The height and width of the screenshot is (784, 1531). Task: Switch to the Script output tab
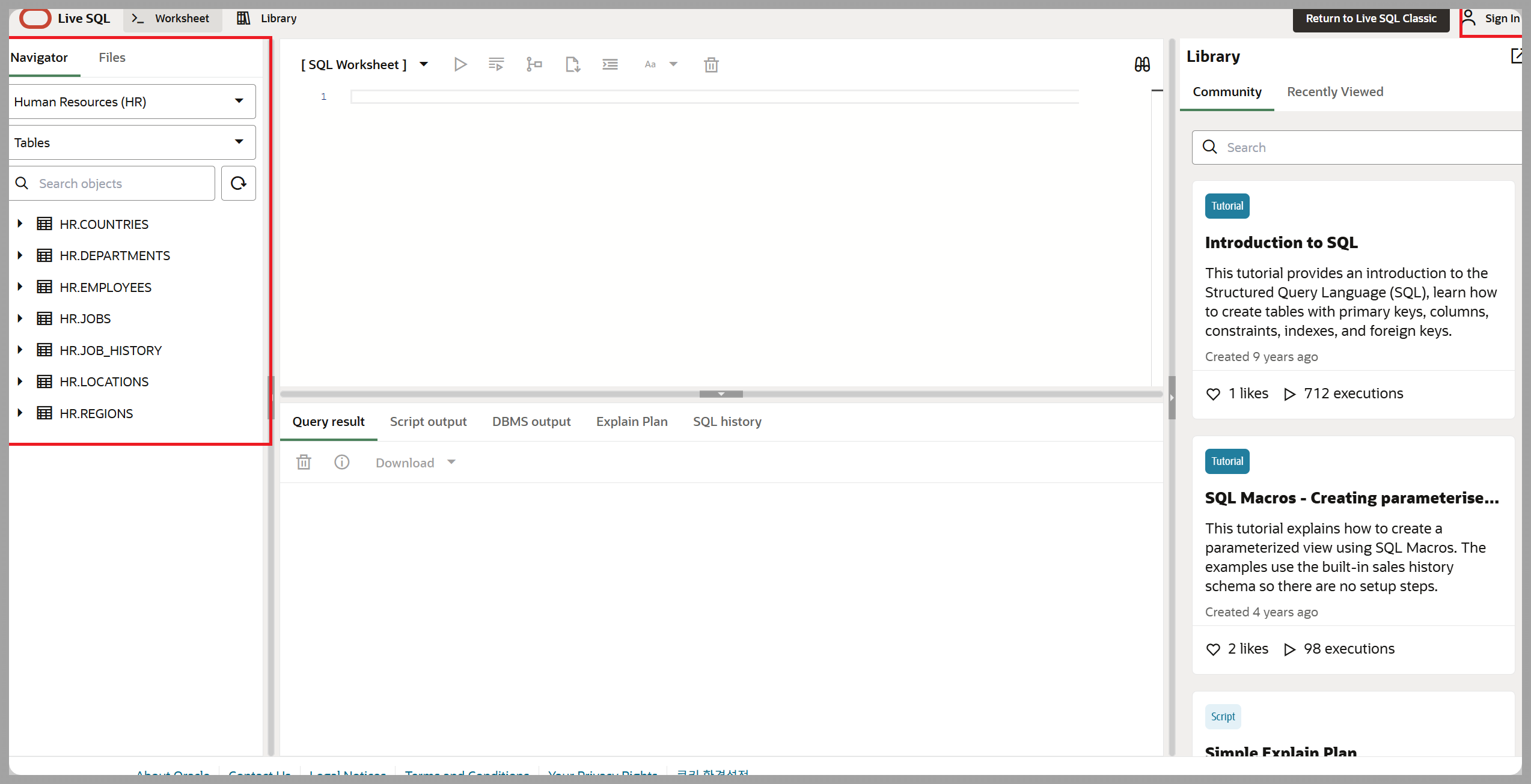click(428, 422)
